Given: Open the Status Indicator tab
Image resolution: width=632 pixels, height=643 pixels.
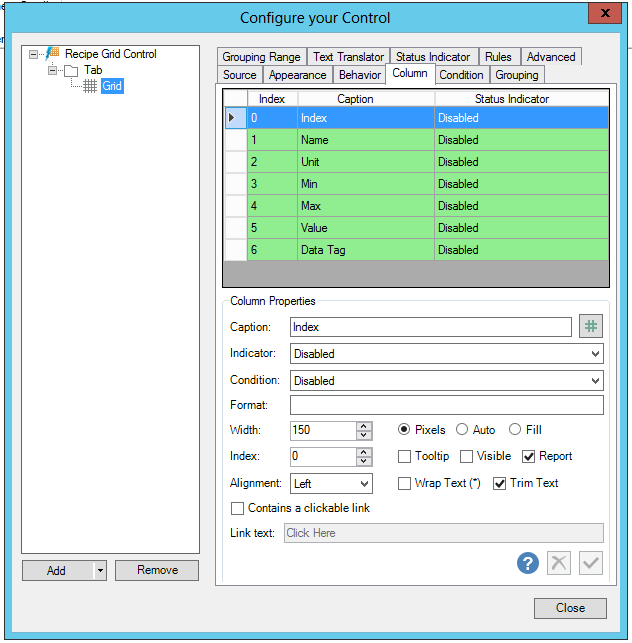Looking at the screenshot, I should [432, 57].
